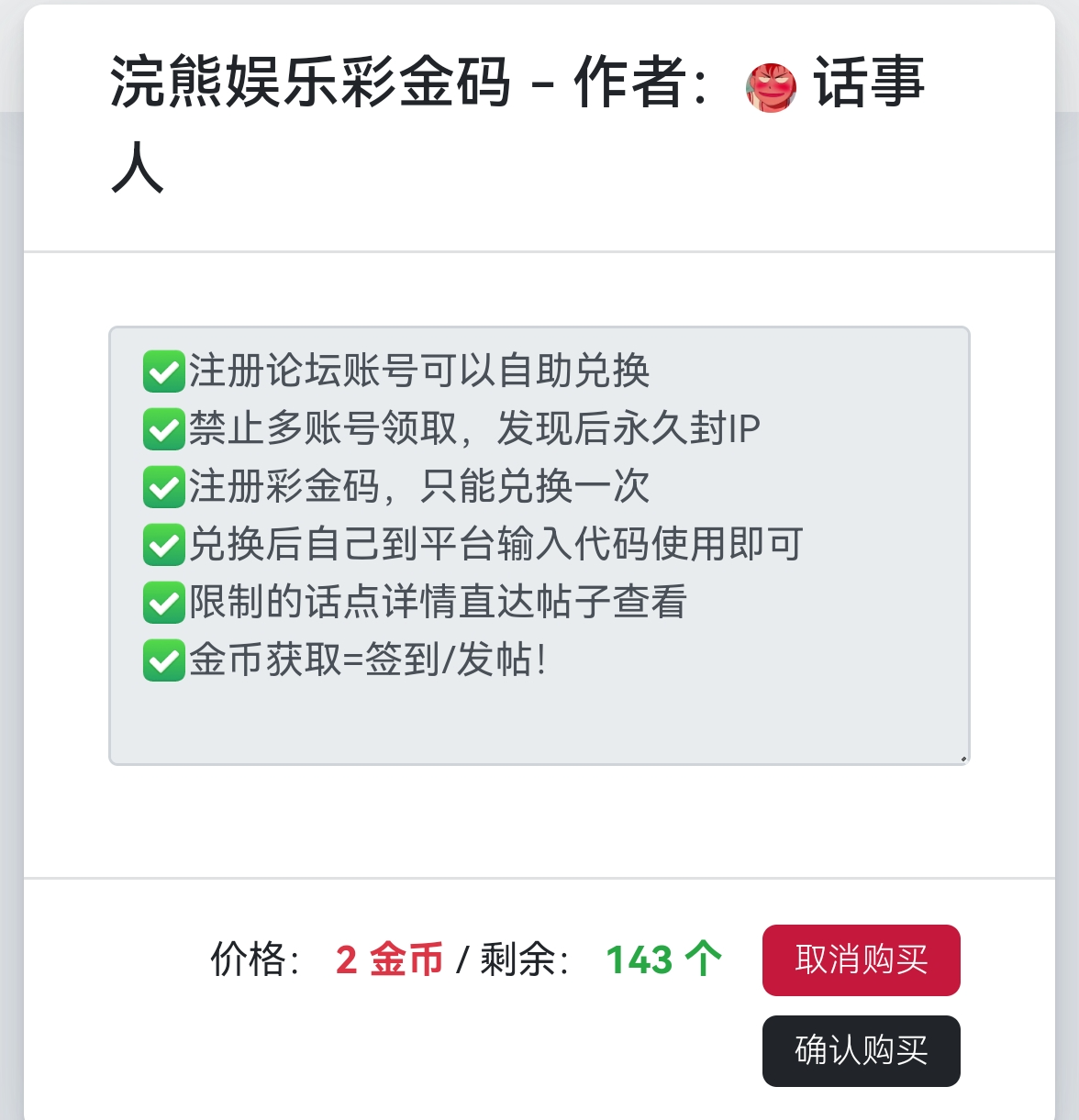This screenshot has height=1120, width=1079.
Task: Confirm purchase with the 确认购买 button
Action: point(861,1051)
